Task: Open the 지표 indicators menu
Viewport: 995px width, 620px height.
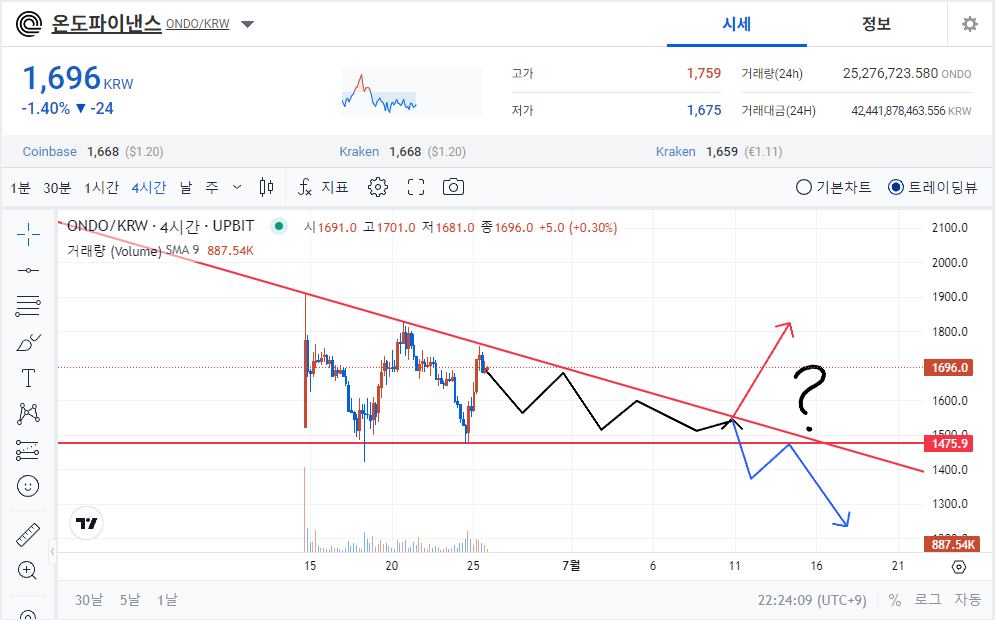Action: tap(324, 187)
